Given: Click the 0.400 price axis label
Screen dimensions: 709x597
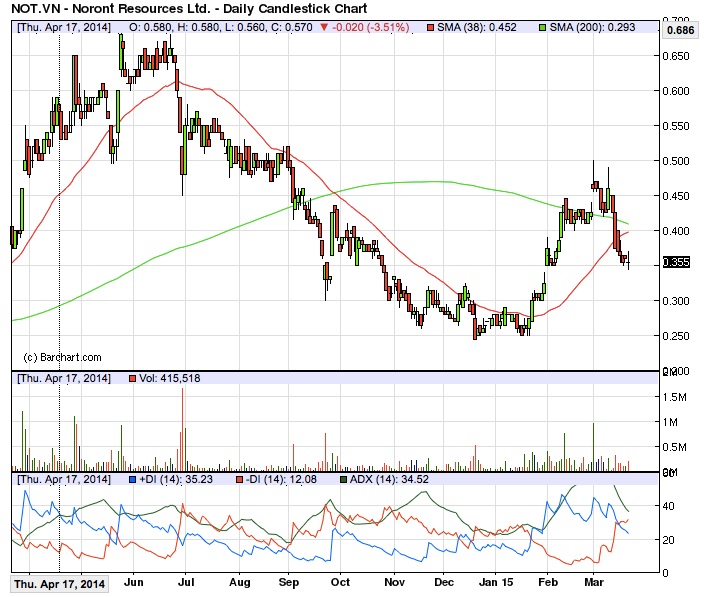Looking at the screenshot, I should pyautogui.click(x=676, y=231).
